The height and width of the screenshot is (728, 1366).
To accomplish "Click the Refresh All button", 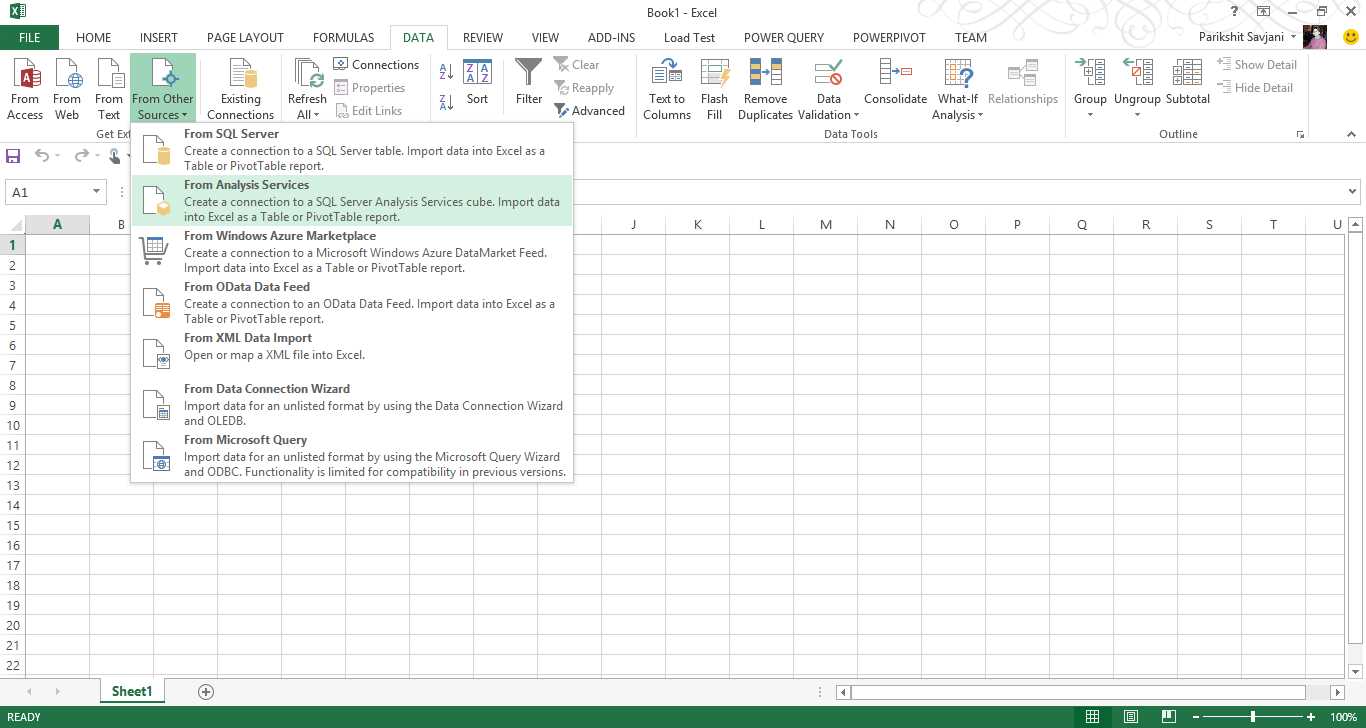I will (307, 88).
